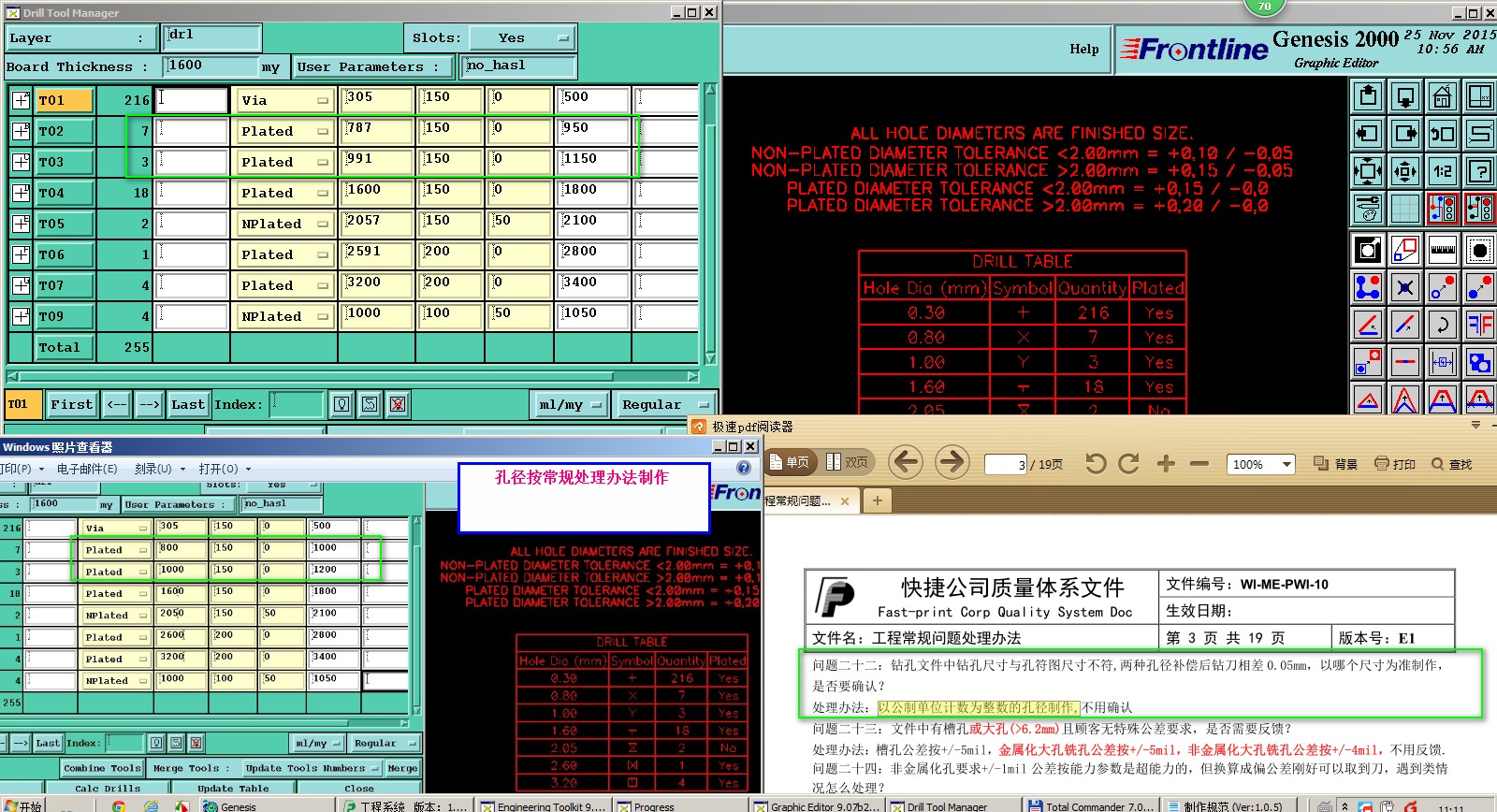This screenshot has height=812, width=1497.
Task: Click the User Parameters button
Action: (x=373, y=66)
